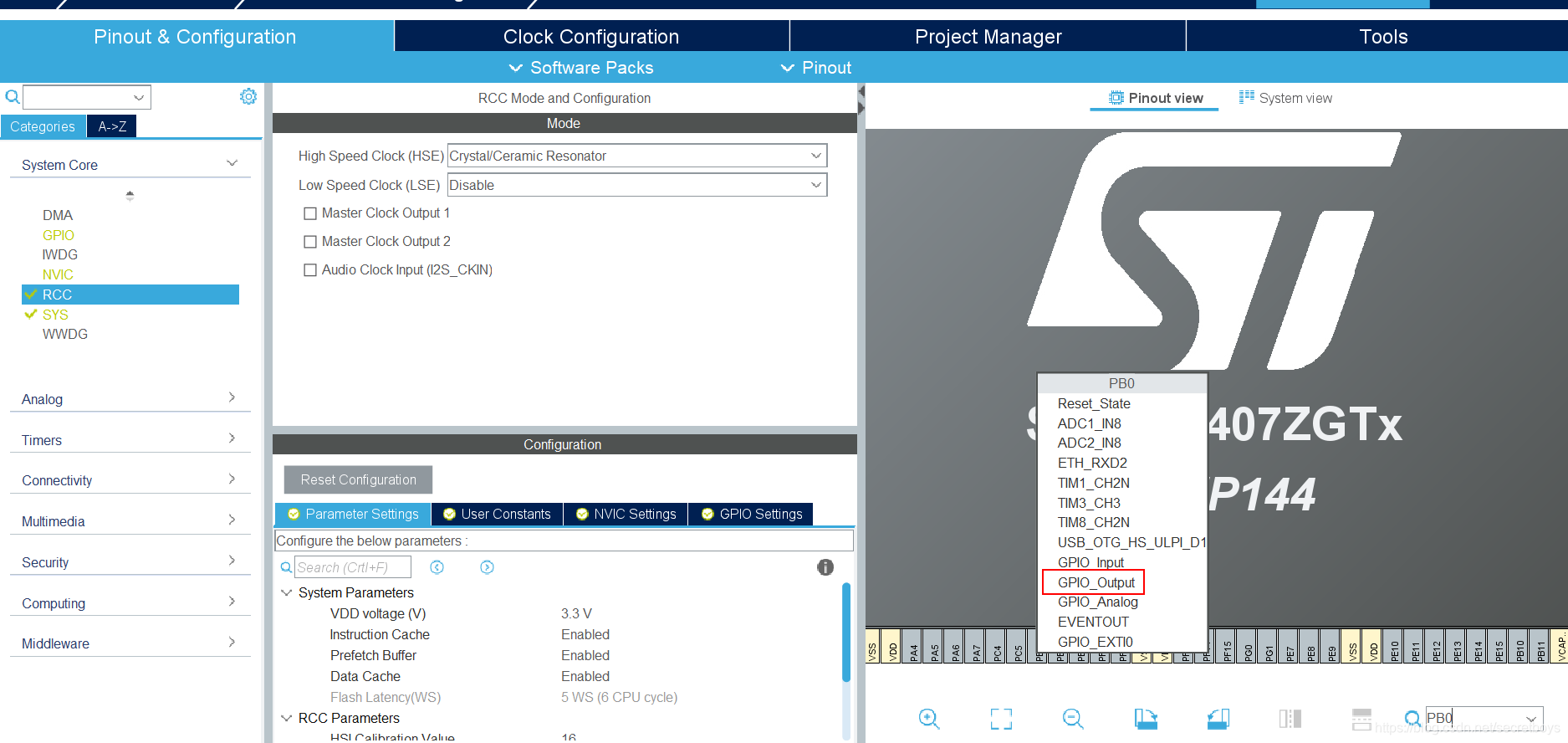This screenshot has height=743, width=1568.
Task: Go to the previous parameter search result
Action: click(437, 567)
